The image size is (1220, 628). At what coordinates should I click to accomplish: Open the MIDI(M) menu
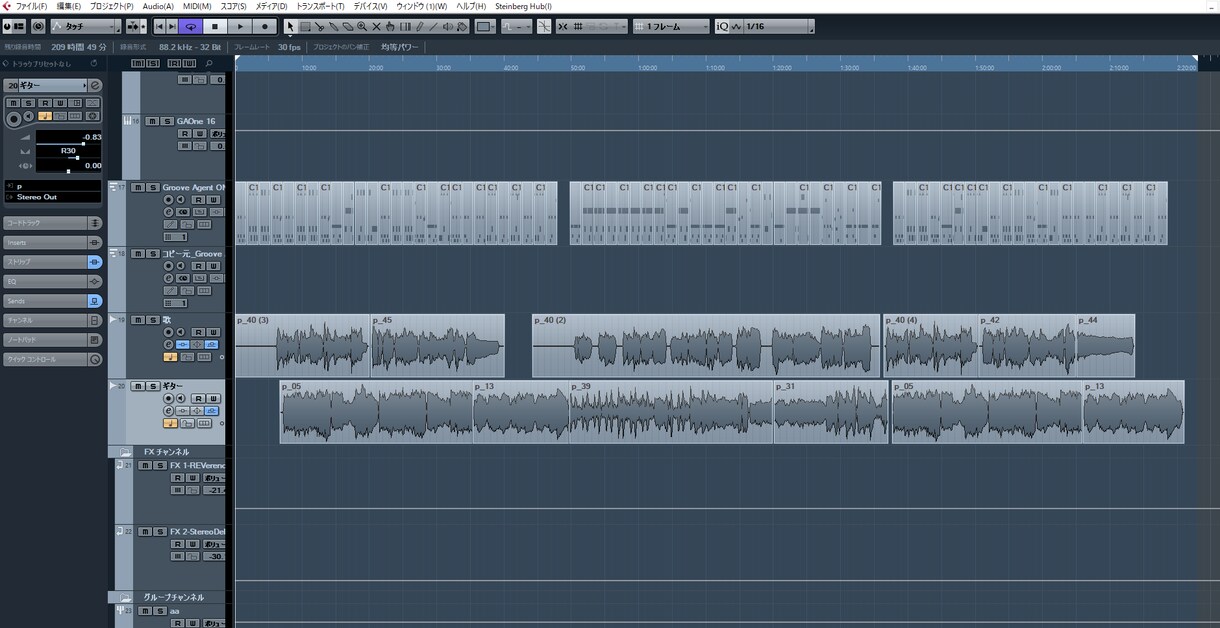point(197,6)
